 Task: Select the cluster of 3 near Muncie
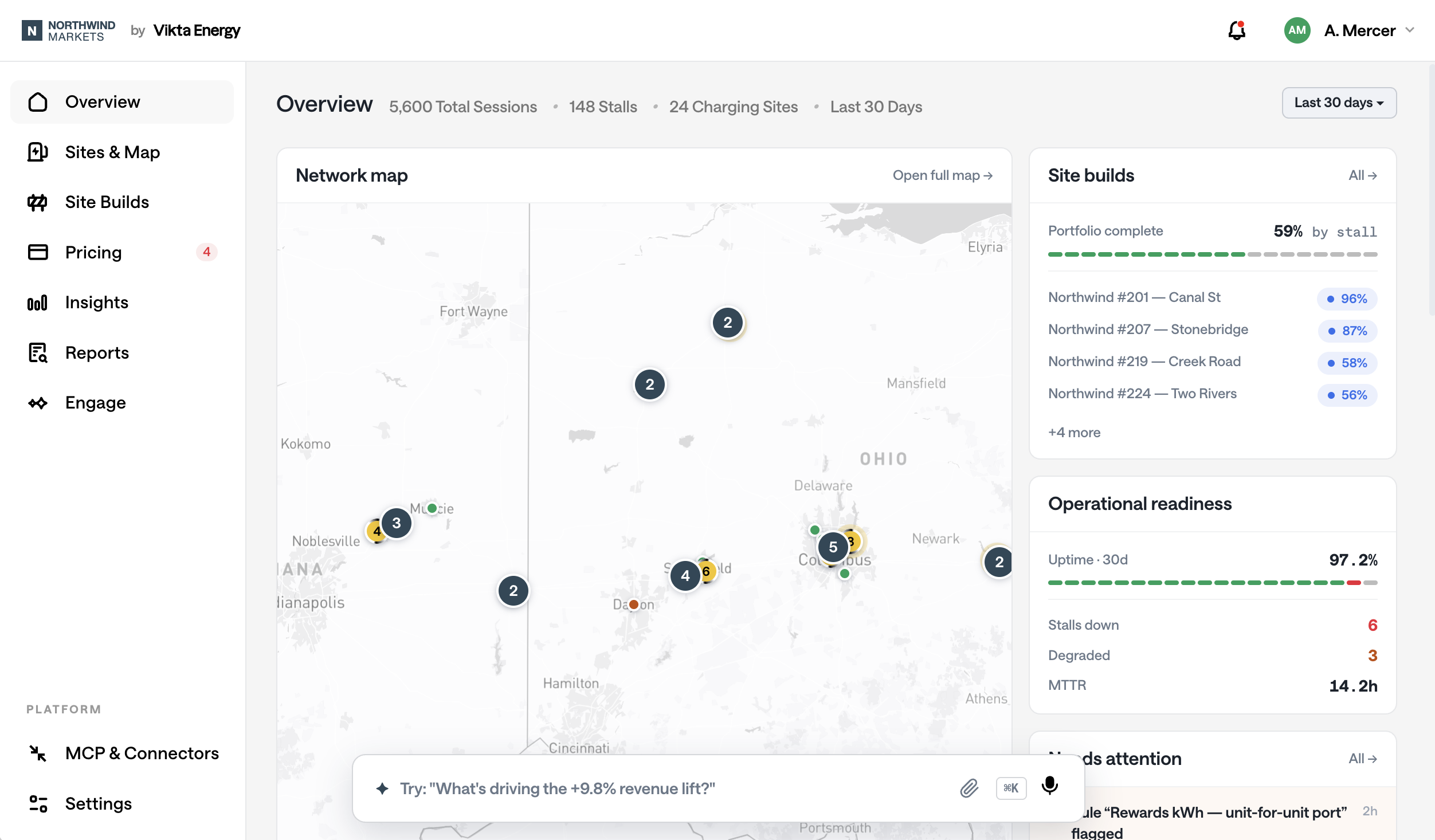pyautogui.click(x=396, y=523)
